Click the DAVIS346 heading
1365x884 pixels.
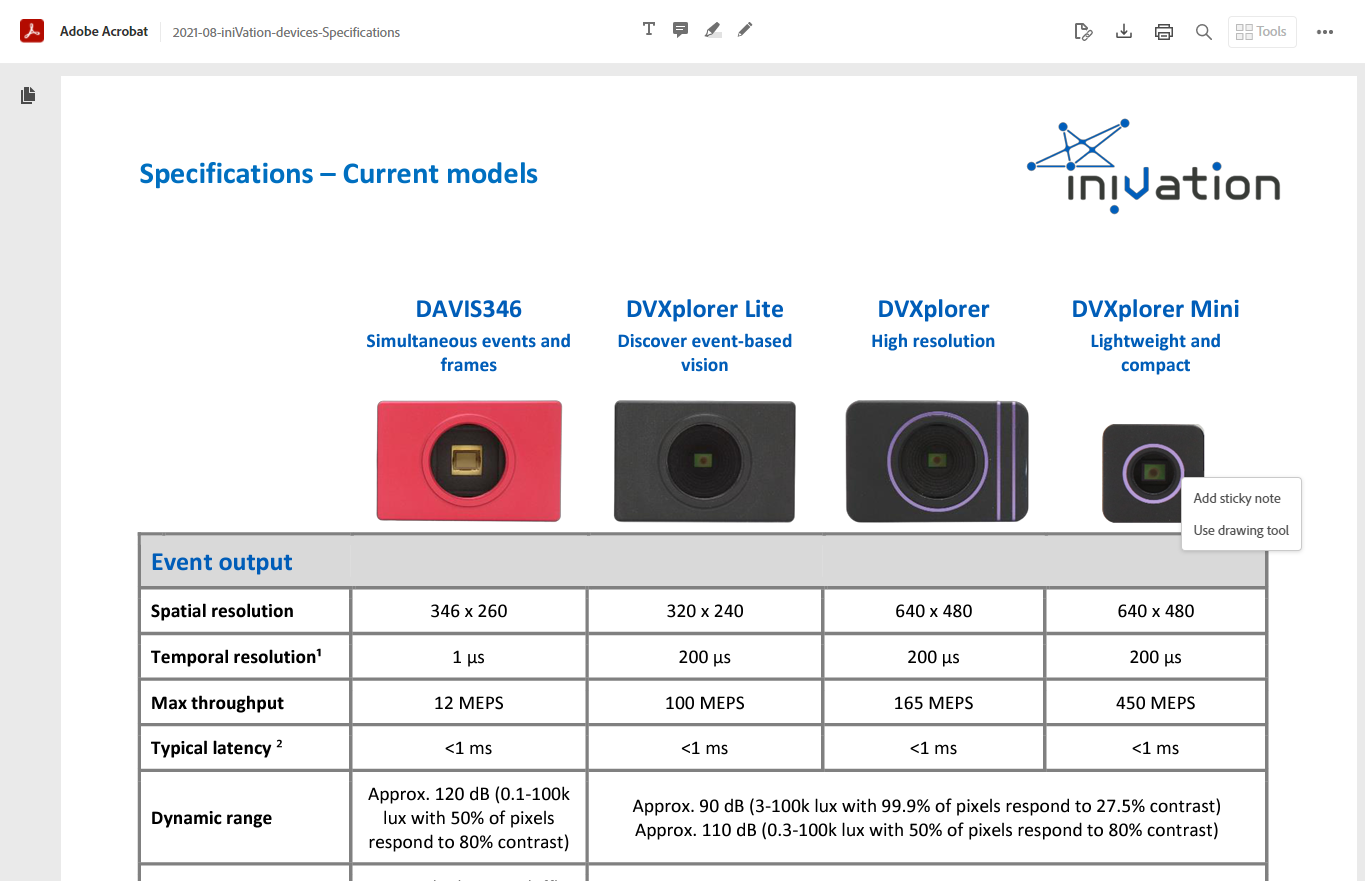click(469, 309)
